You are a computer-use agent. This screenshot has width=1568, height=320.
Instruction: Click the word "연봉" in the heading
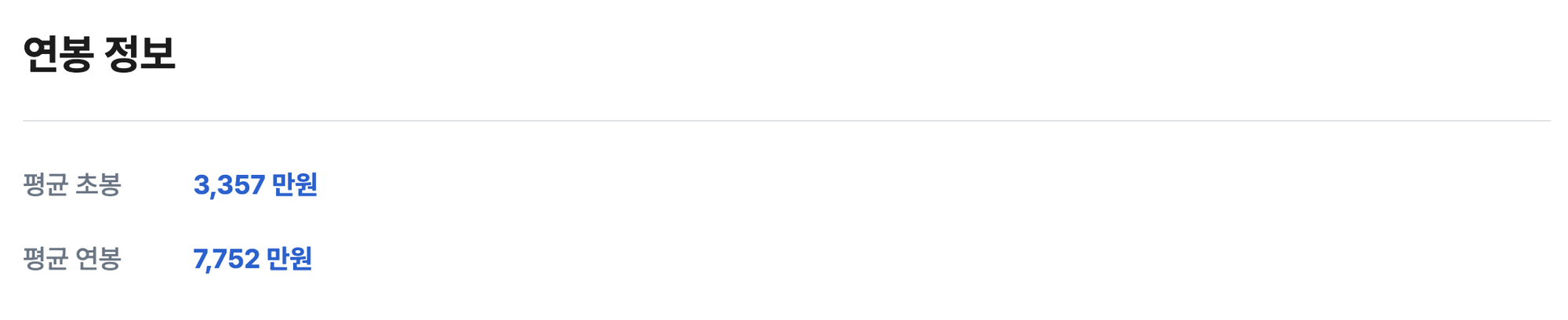click(58, 54)
